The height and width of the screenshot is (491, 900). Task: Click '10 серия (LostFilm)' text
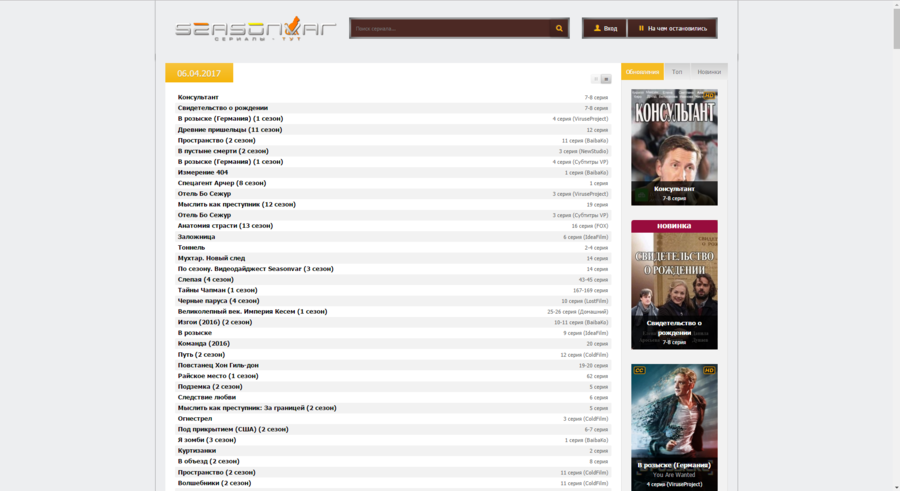coord(584,301)
